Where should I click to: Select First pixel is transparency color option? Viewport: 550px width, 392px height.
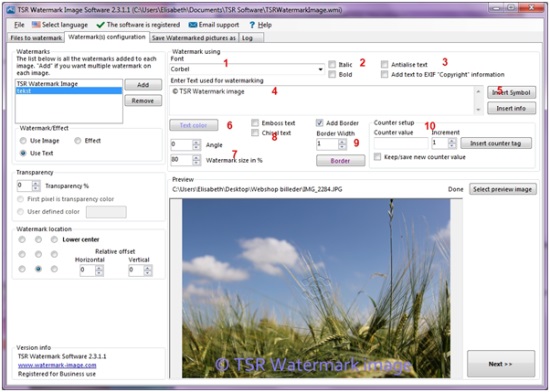20,199
